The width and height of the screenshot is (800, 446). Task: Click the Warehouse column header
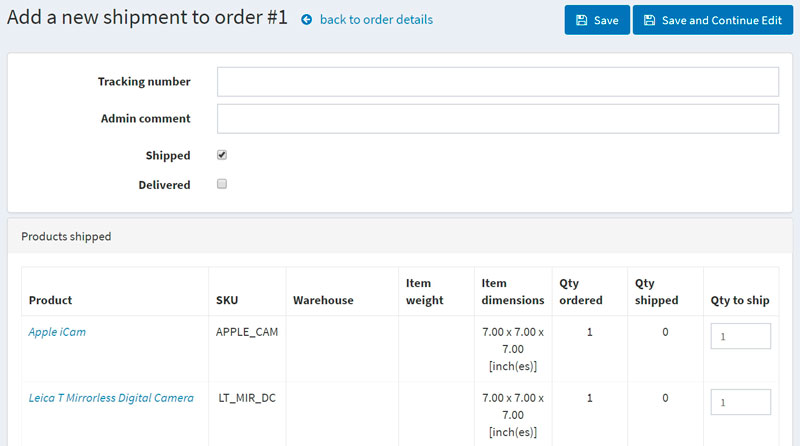(x=323, y=300)
